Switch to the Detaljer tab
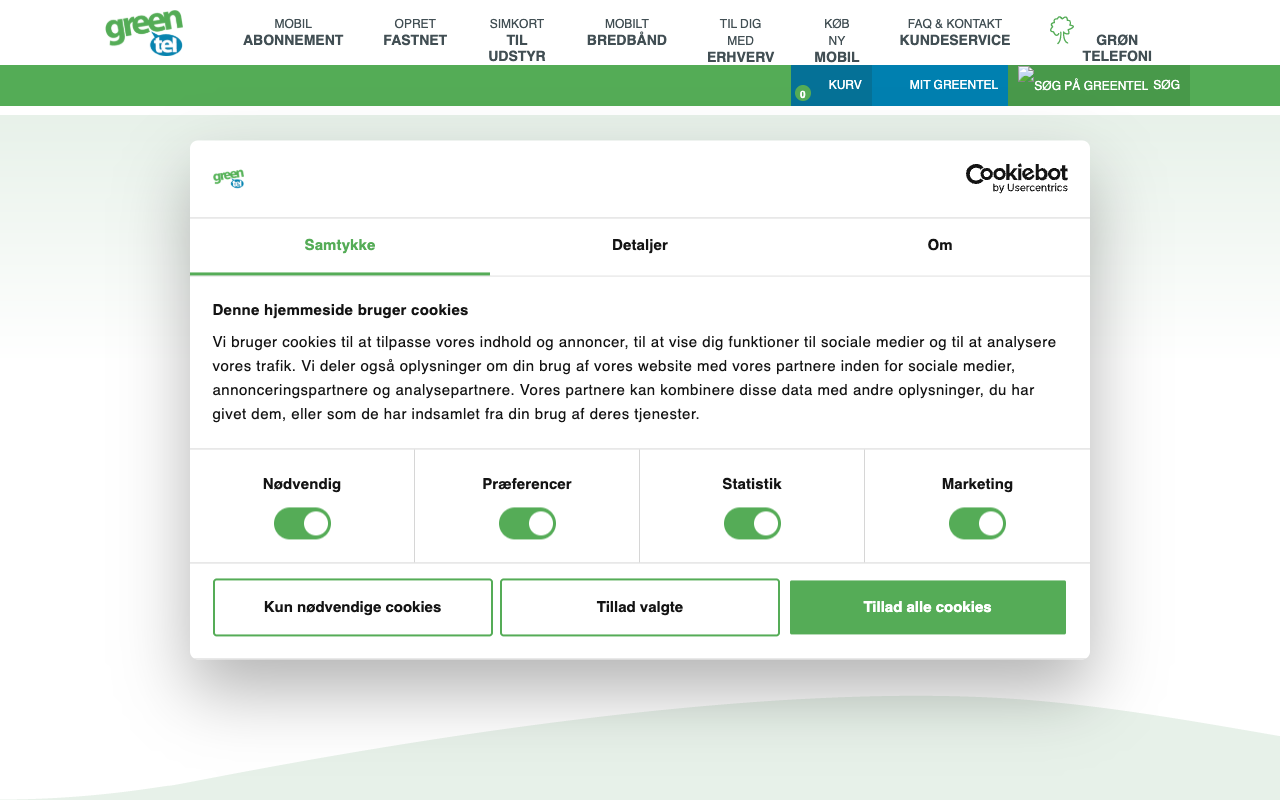The width and height of the screenshot is (1280, 800). click(640, 245)
